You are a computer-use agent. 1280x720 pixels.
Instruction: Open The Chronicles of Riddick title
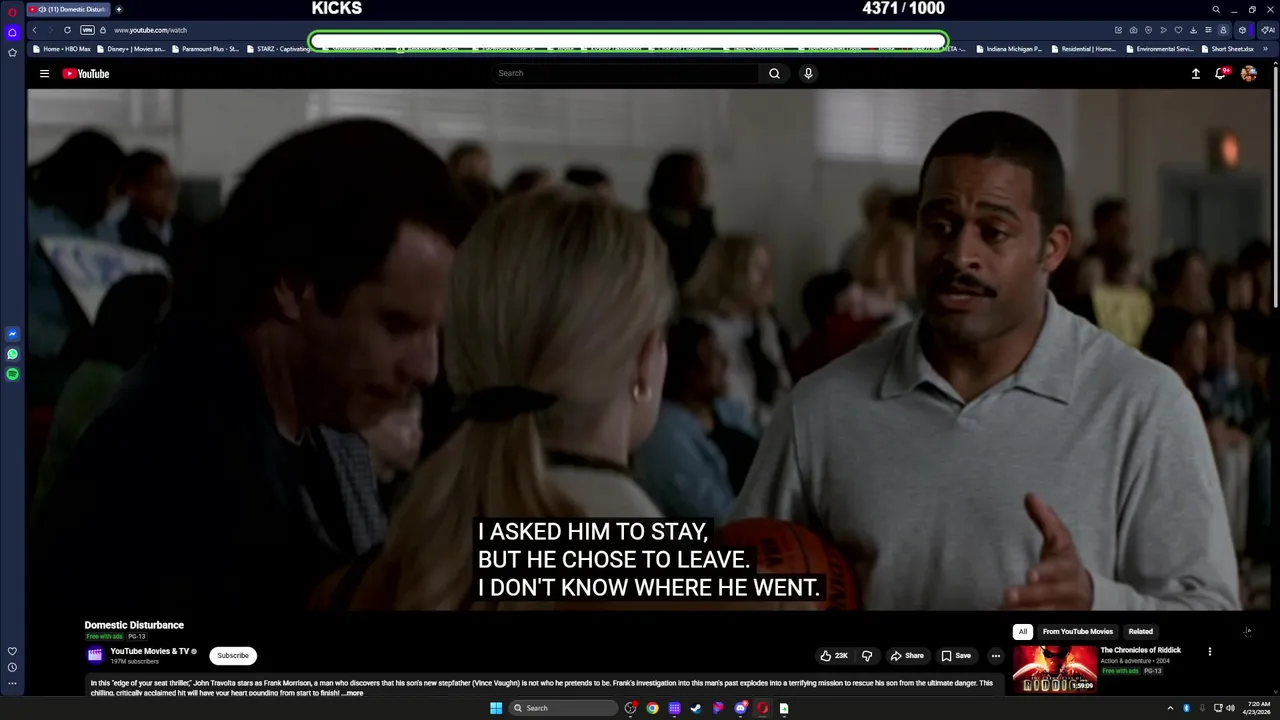(1141, 650)
